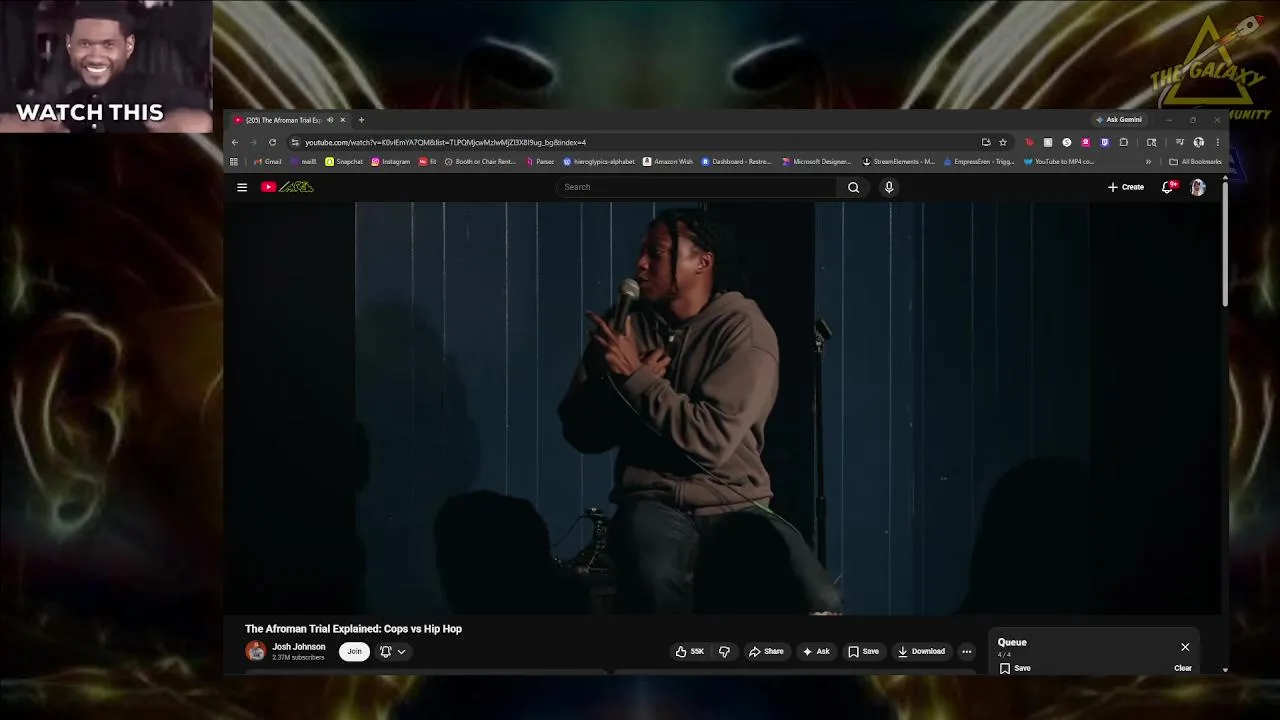Open the Extensions puzzle icon
The height and width of the screenshot is (720, 1280).
pos(1123,142)
